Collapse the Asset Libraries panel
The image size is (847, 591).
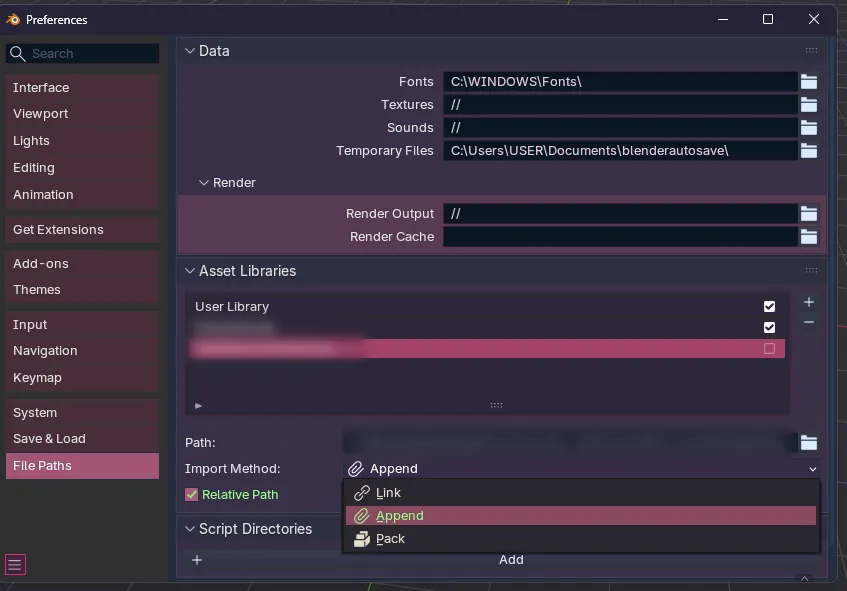pyautogui.click(x=190, y=271)
